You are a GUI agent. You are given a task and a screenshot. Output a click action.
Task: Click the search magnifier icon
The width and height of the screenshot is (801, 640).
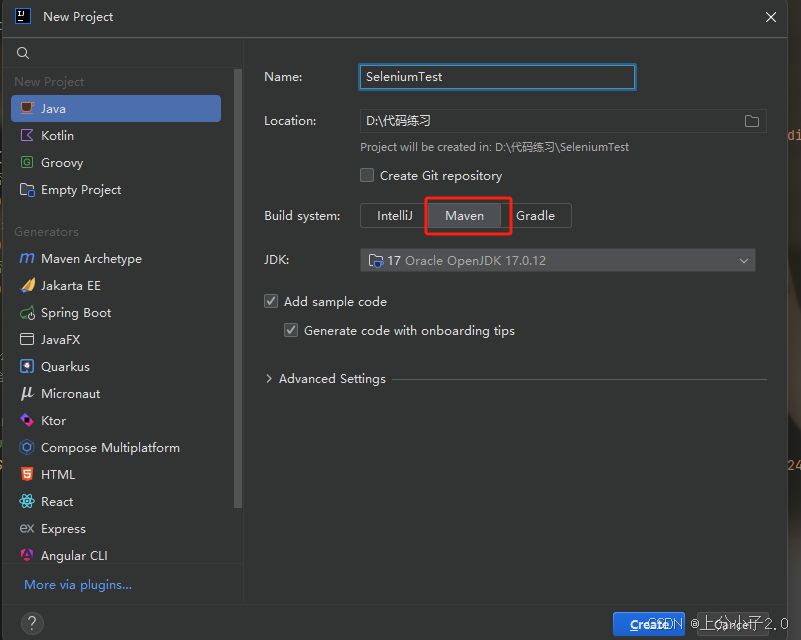[22, 53]
